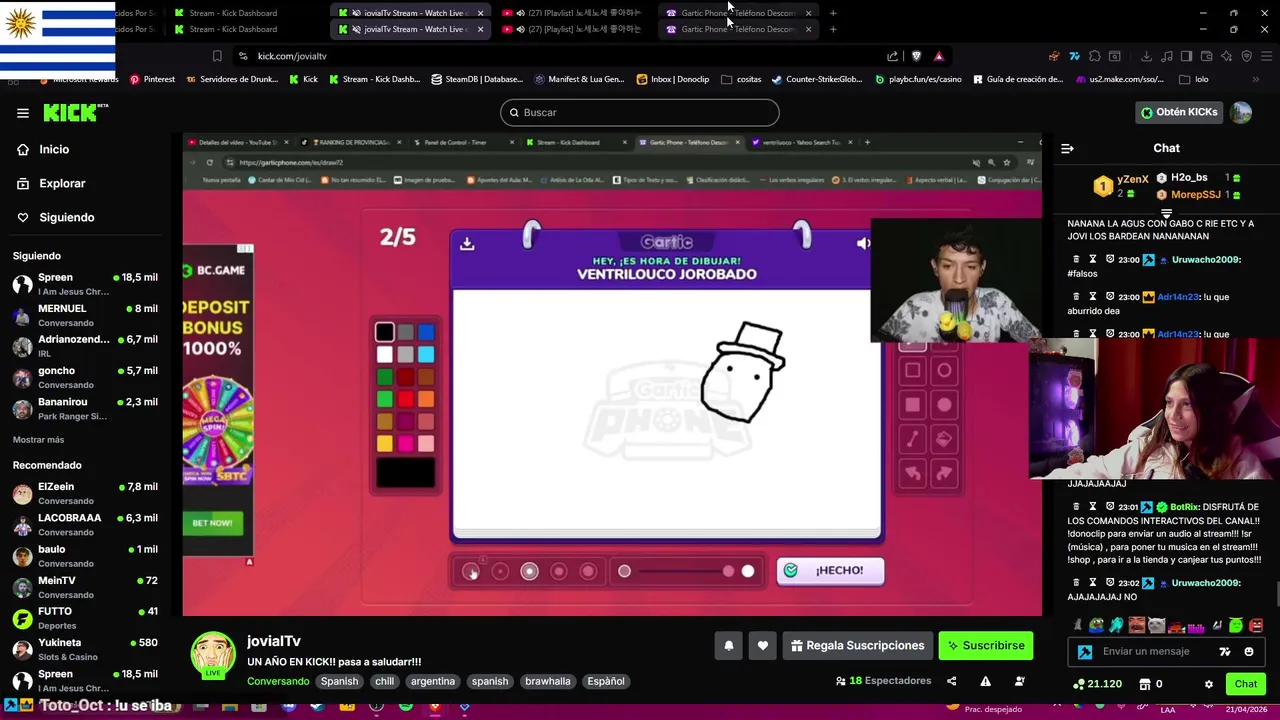
Task: Open channel points 21.120 balance
Action: tap(1097, 684)
